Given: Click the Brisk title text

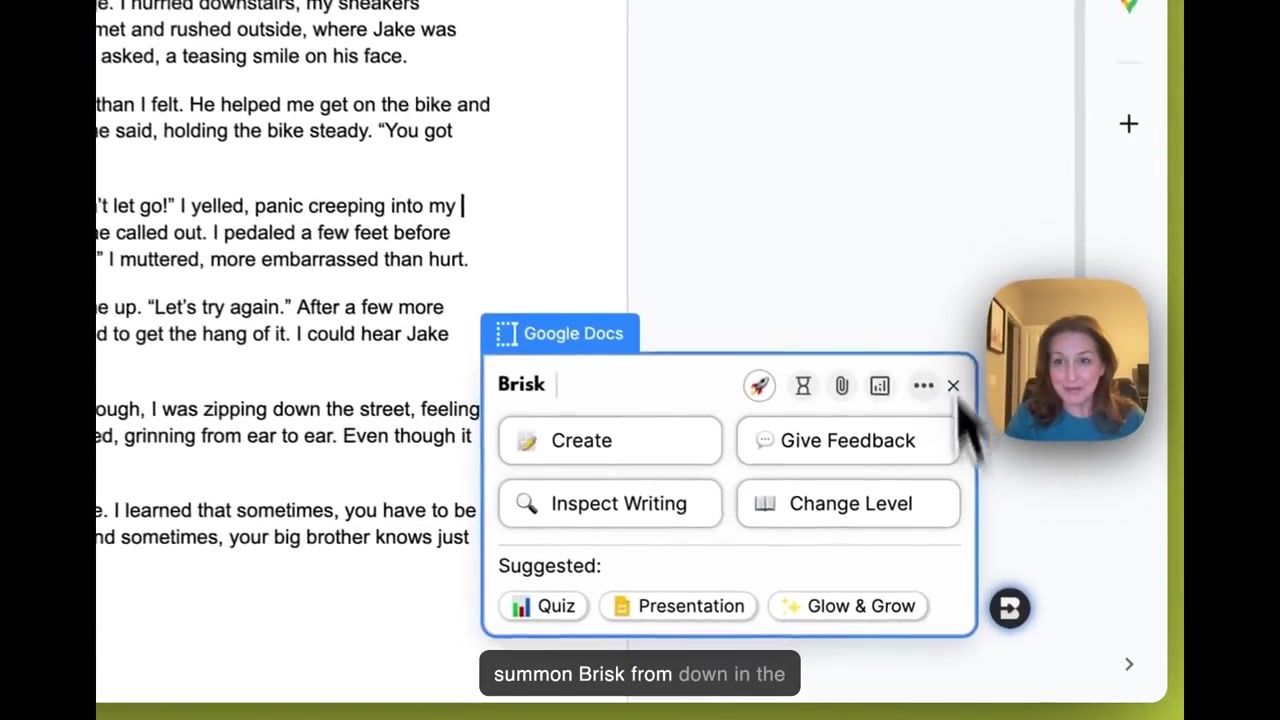Looking at the screenshot, I should coord(521,385).
